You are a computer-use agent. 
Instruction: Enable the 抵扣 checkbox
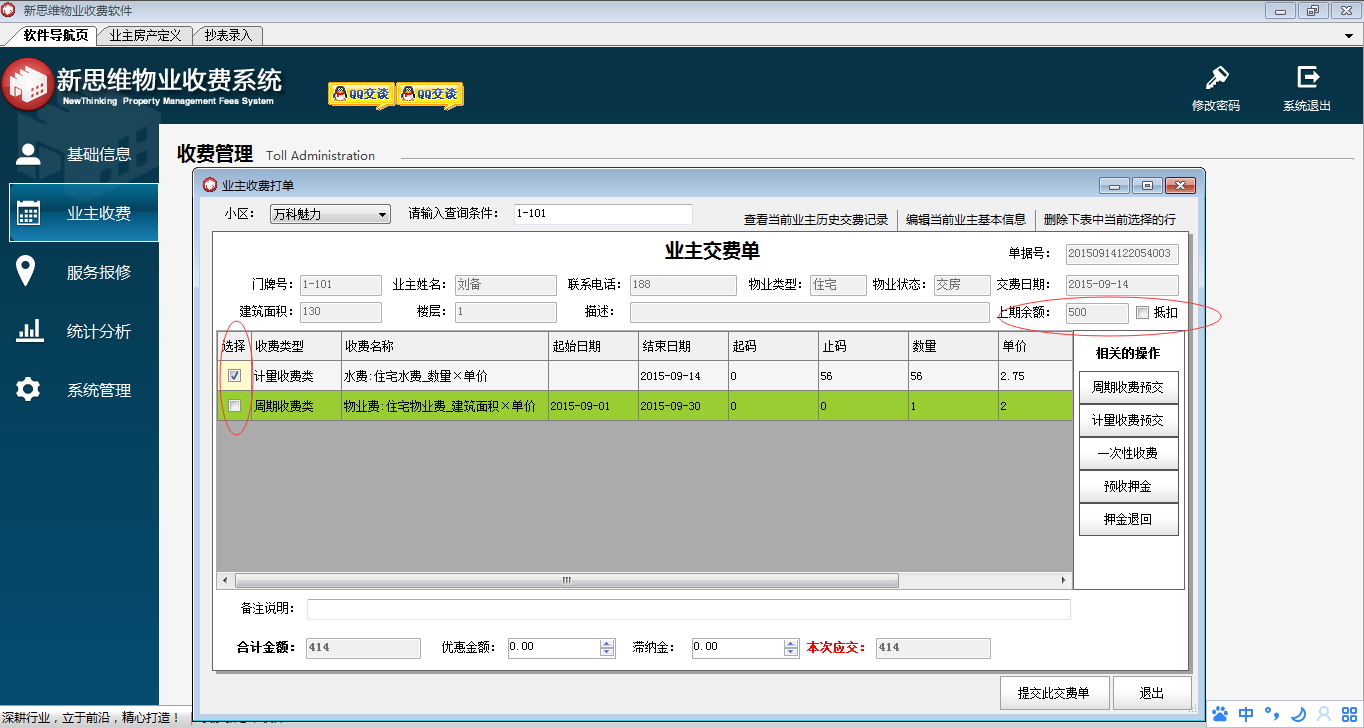[1142, 312]
